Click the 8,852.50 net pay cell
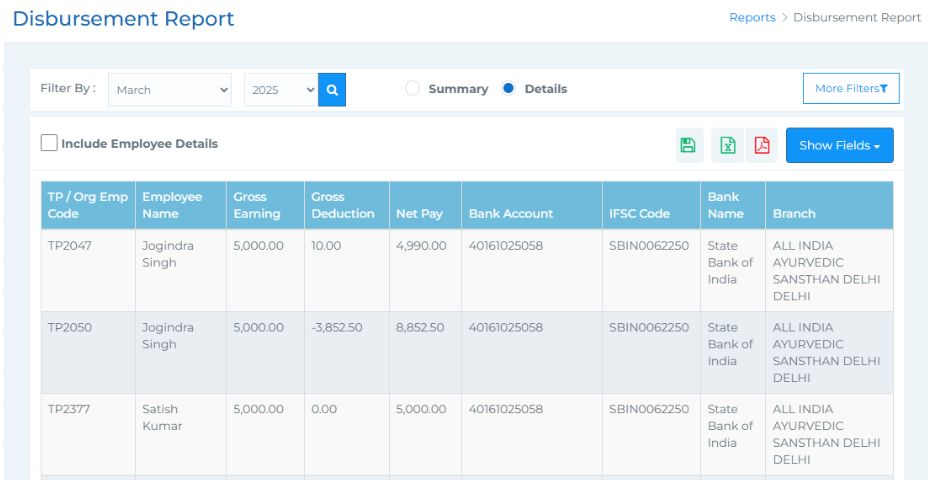The image size is (942, 490). pyautogui.click(x=420, y=328)
